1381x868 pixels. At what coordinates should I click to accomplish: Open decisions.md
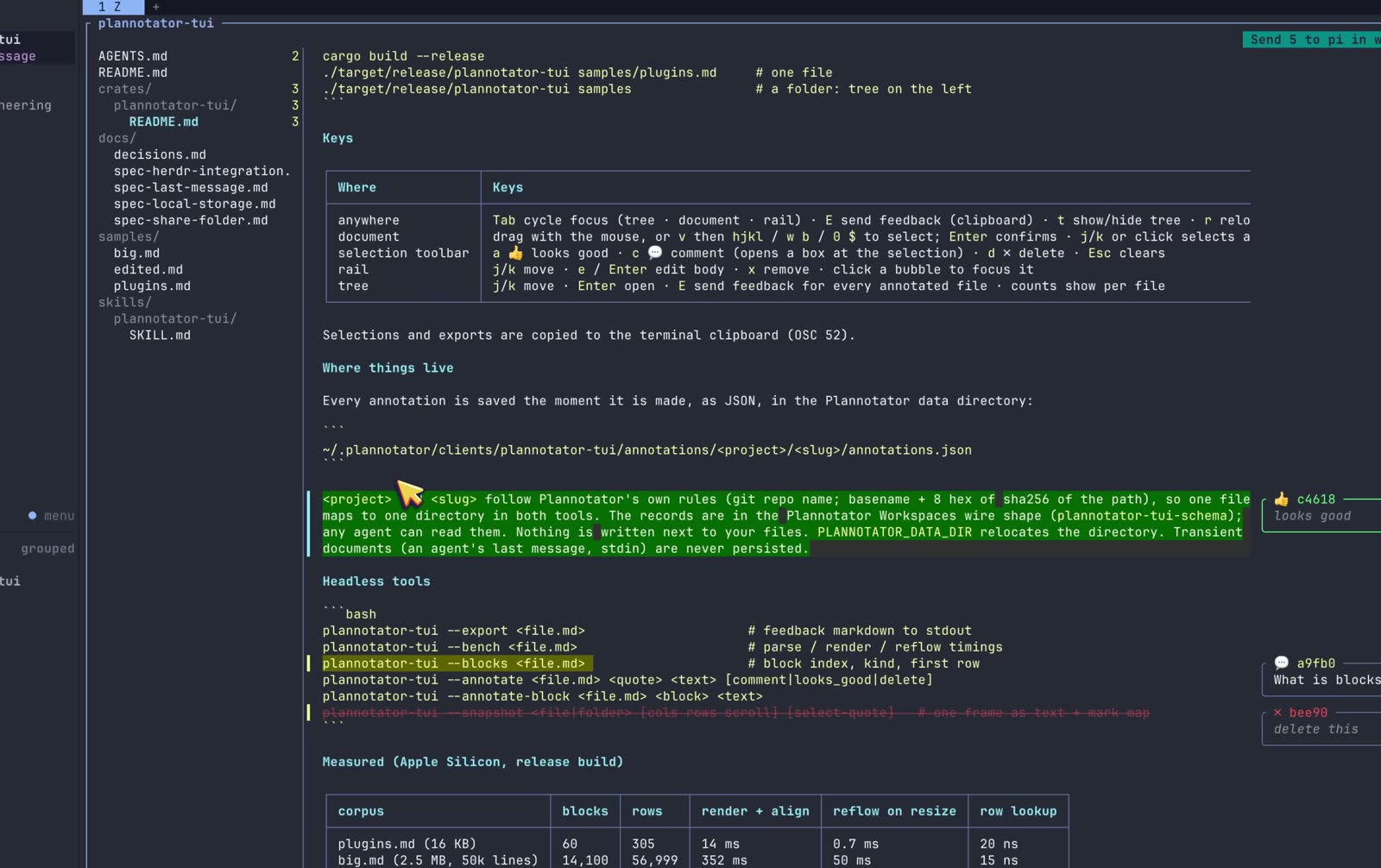coord(160,154)
